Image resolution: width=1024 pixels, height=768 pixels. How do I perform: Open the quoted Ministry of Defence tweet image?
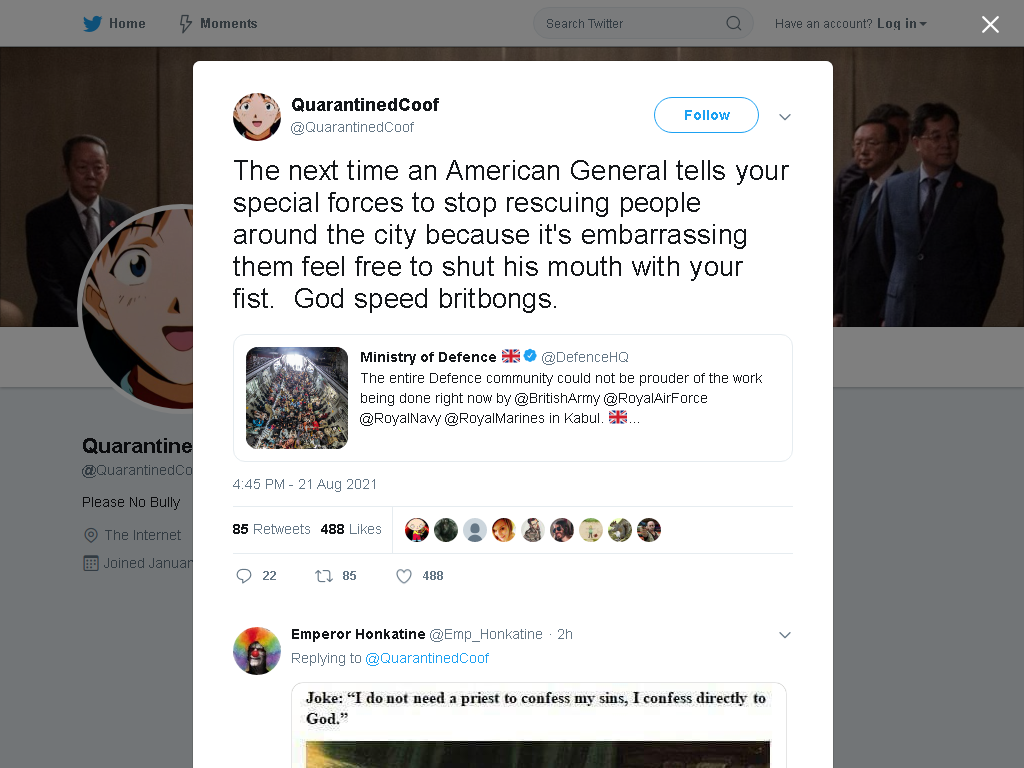click(297, 398)
